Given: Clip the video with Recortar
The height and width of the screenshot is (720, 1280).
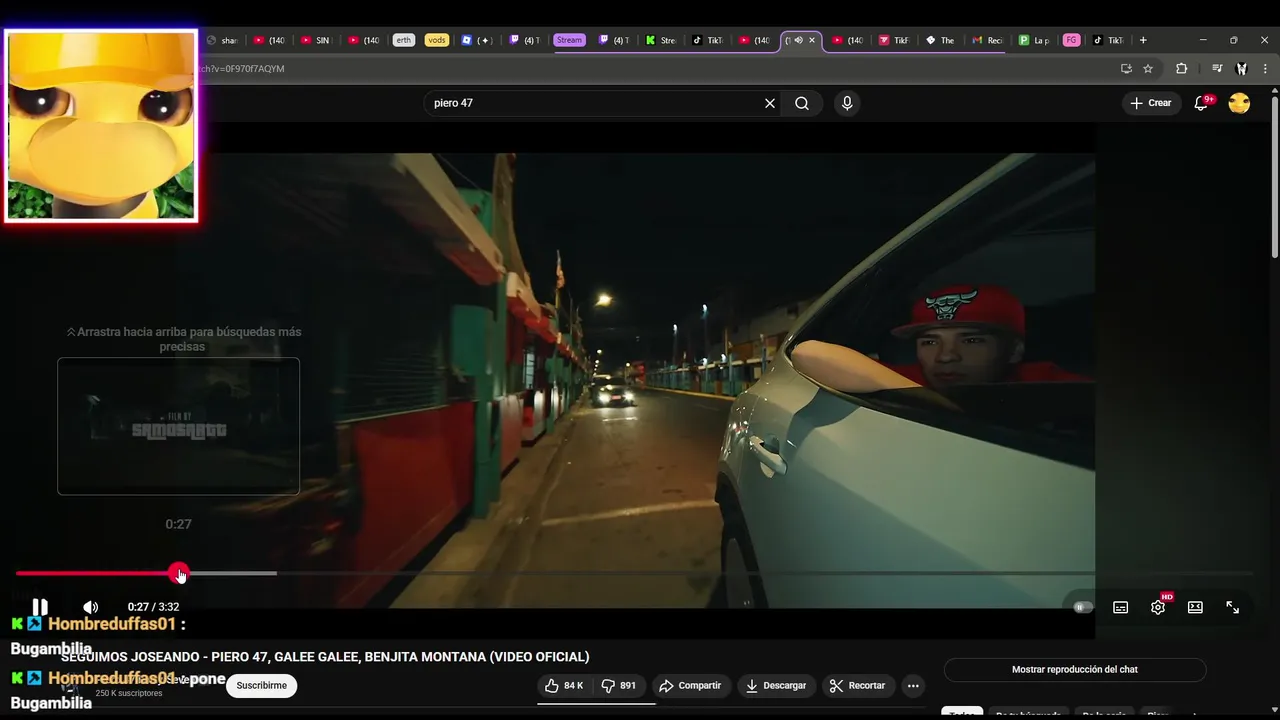Looking at the screenshot, I should pyautogui.click(x=858, y=686).
